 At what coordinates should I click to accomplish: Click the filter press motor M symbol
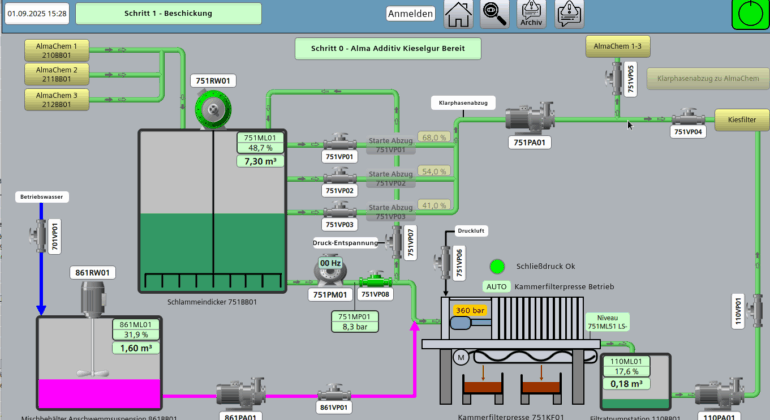point(461,358)
